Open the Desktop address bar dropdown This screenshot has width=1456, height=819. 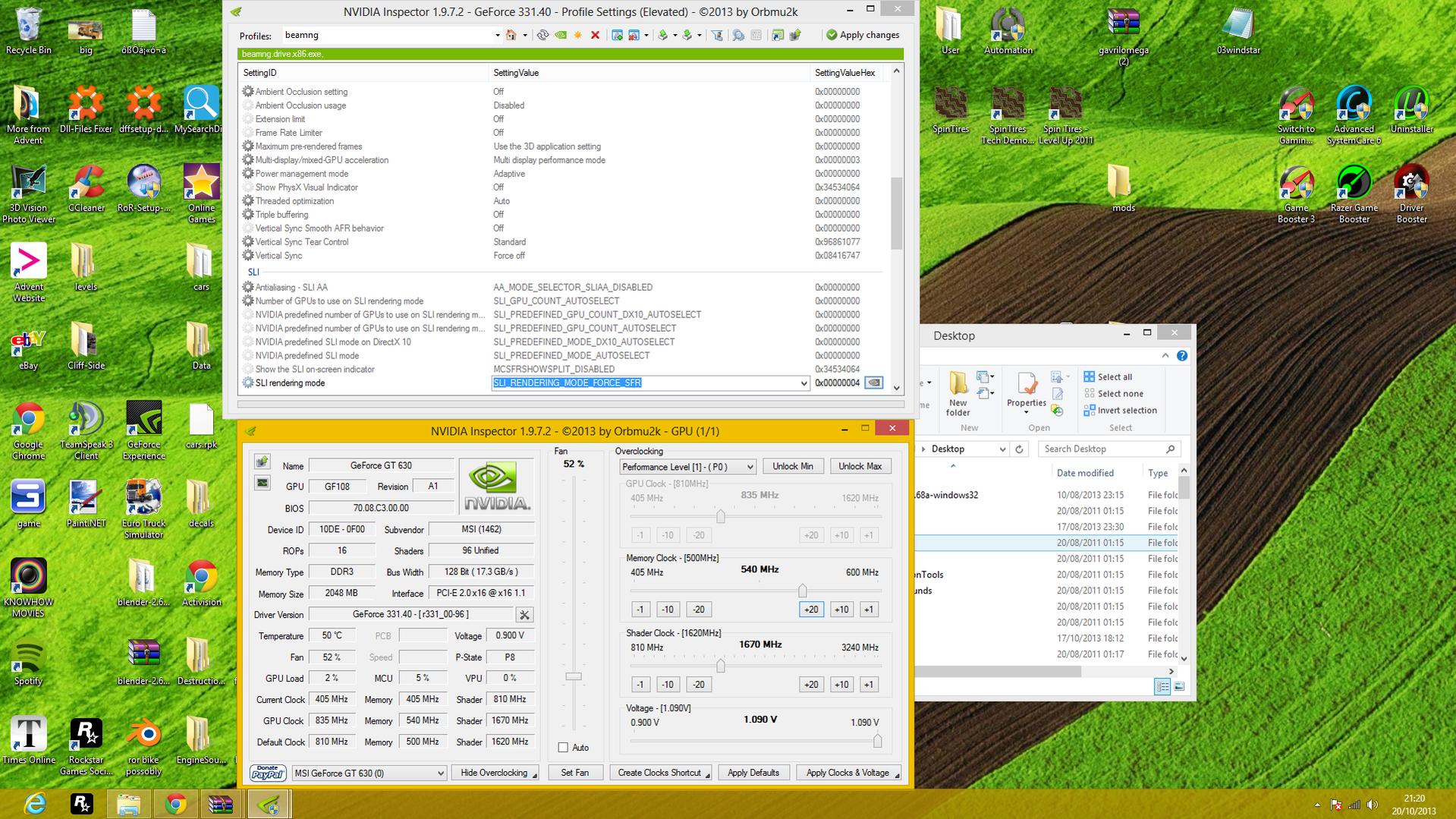coord(1002,449)
